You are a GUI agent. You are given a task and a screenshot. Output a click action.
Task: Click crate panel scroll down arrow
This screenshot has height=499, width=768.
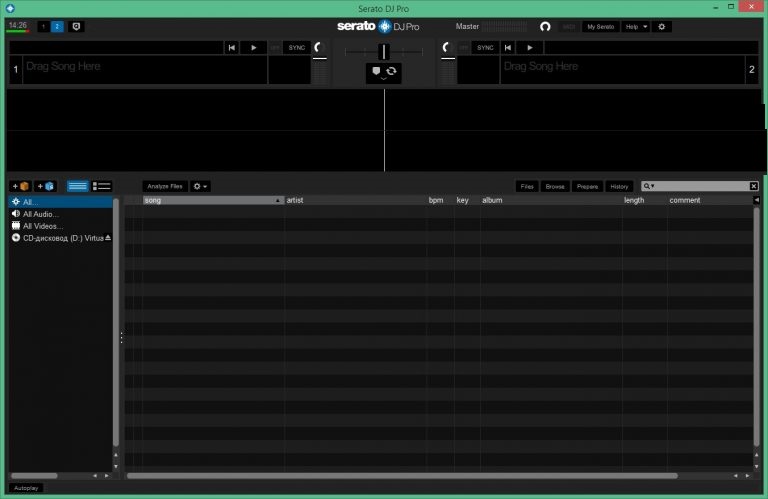click(116, 466)
